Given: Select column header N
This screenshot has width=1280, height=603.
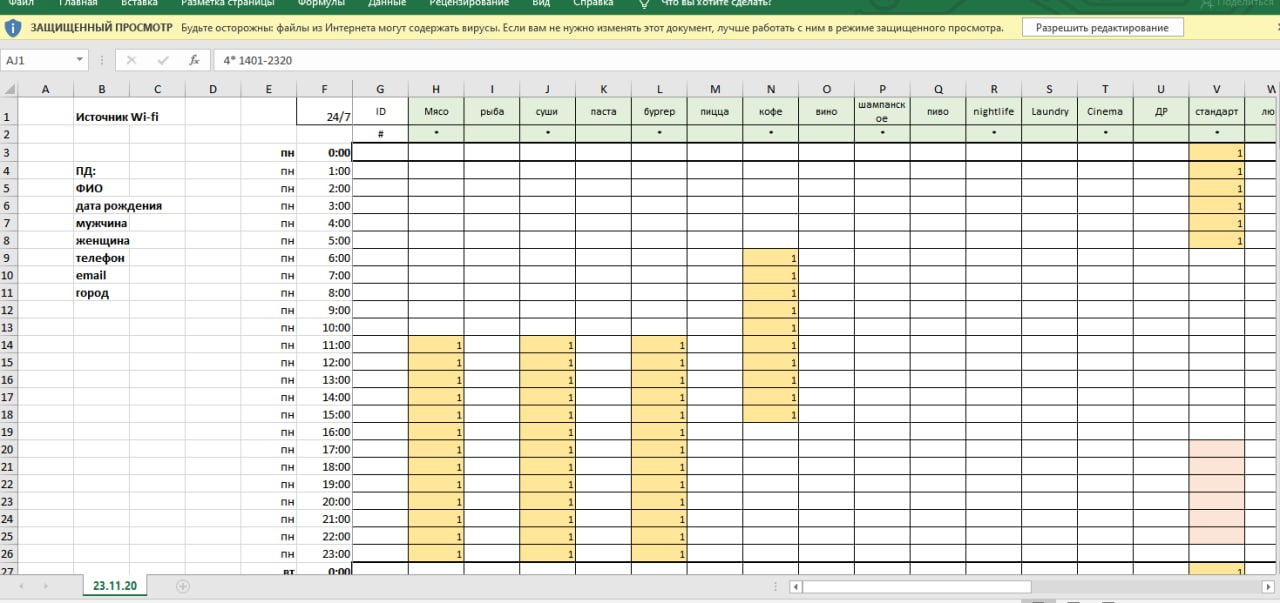Looking at the screenshot, I should click(x=770, y=89).
